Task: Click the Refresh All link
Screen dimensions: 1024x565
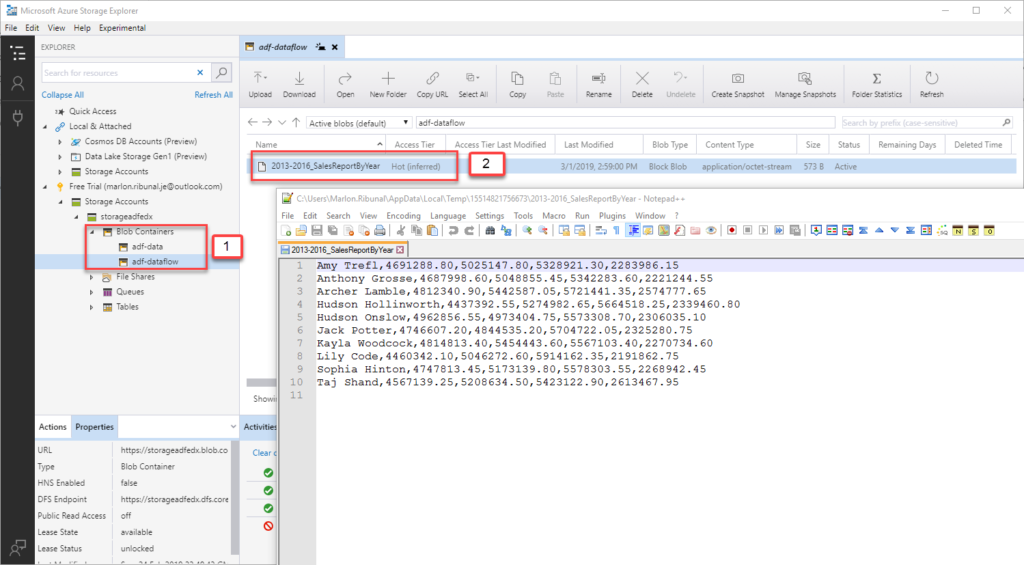Action: (214, 95)
